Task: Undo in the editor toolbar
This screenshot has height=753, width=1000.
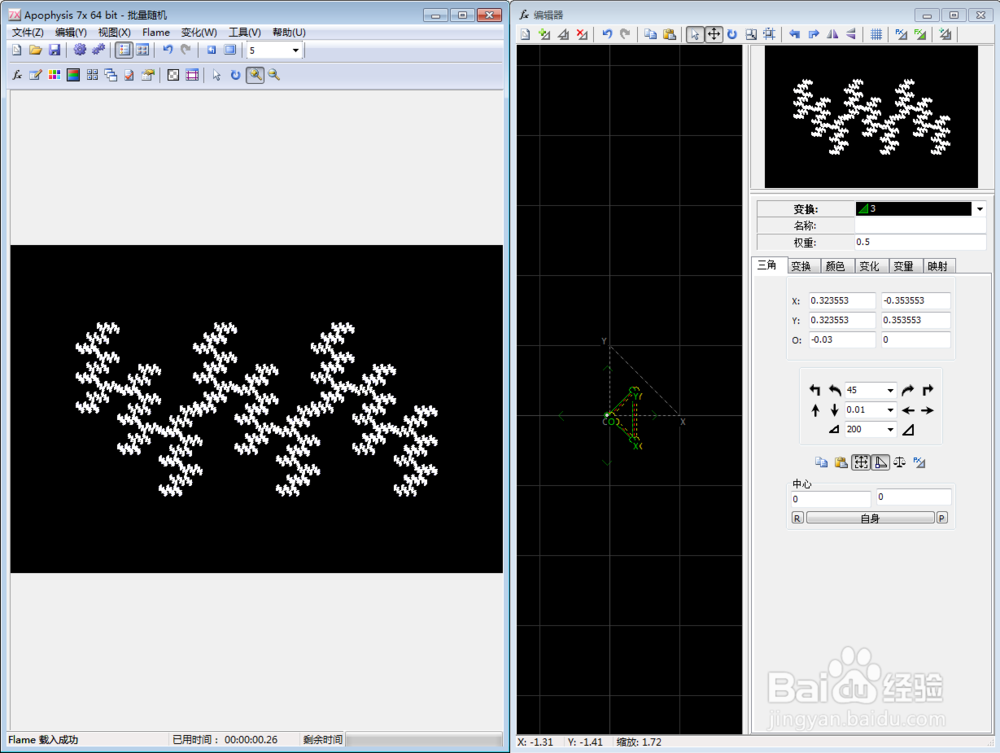Action: pos(607,34)
